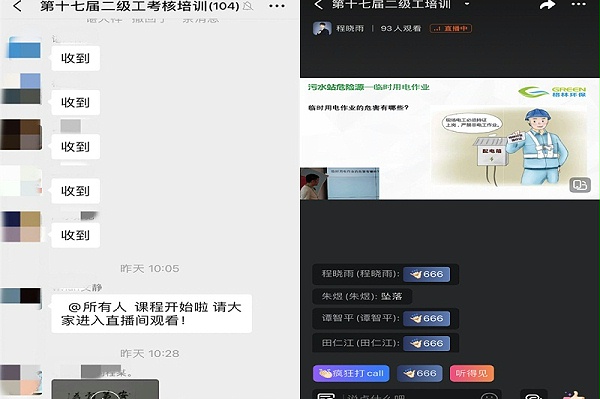This screenshot has width=600, height=399.
Task: Tap the avatar next to the @所有人 message
Action: [x=21, y=298]
